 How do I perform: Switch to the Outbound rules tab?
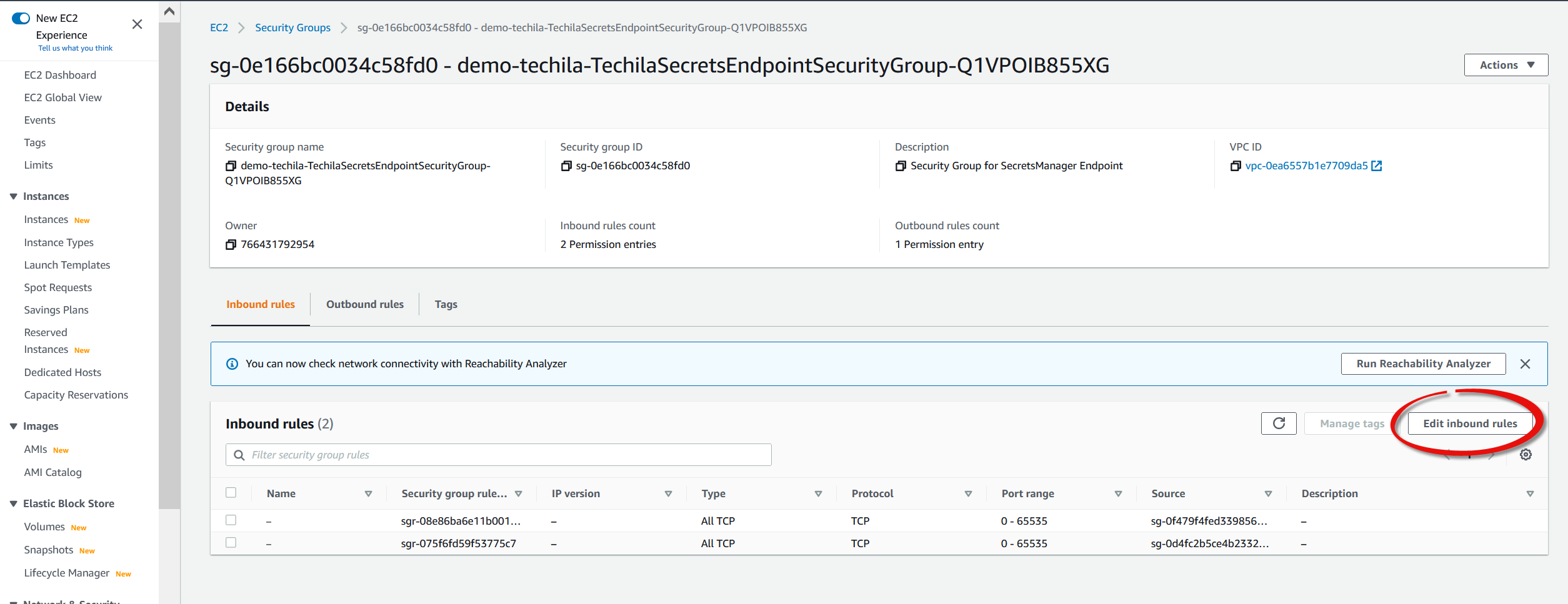click(x=365, y=304)
